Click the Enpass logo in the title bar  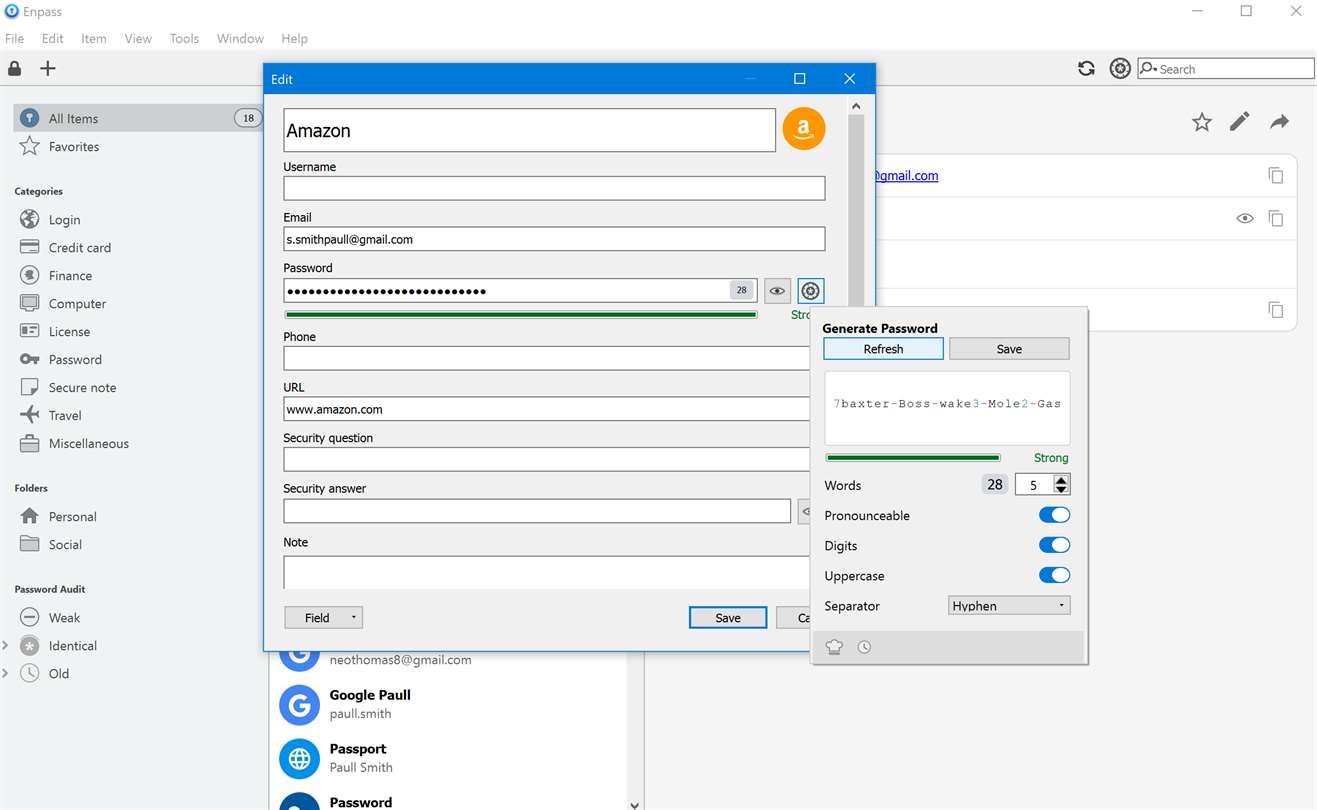[x=12, y=12]
